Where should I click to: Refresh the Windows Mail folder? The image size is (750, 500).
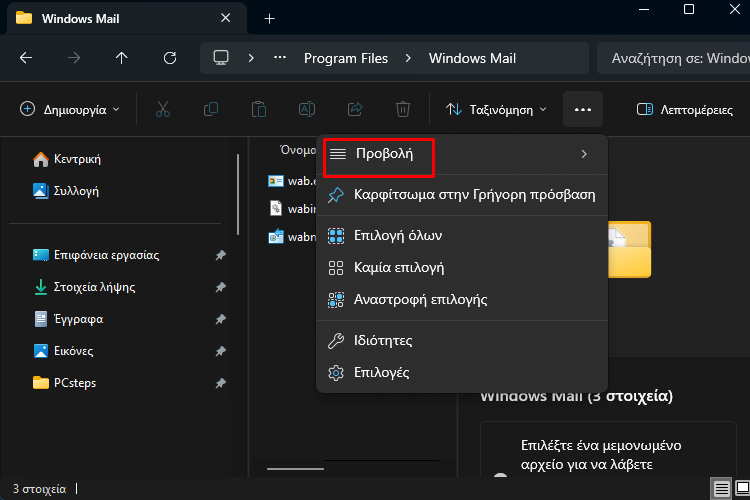170,58
